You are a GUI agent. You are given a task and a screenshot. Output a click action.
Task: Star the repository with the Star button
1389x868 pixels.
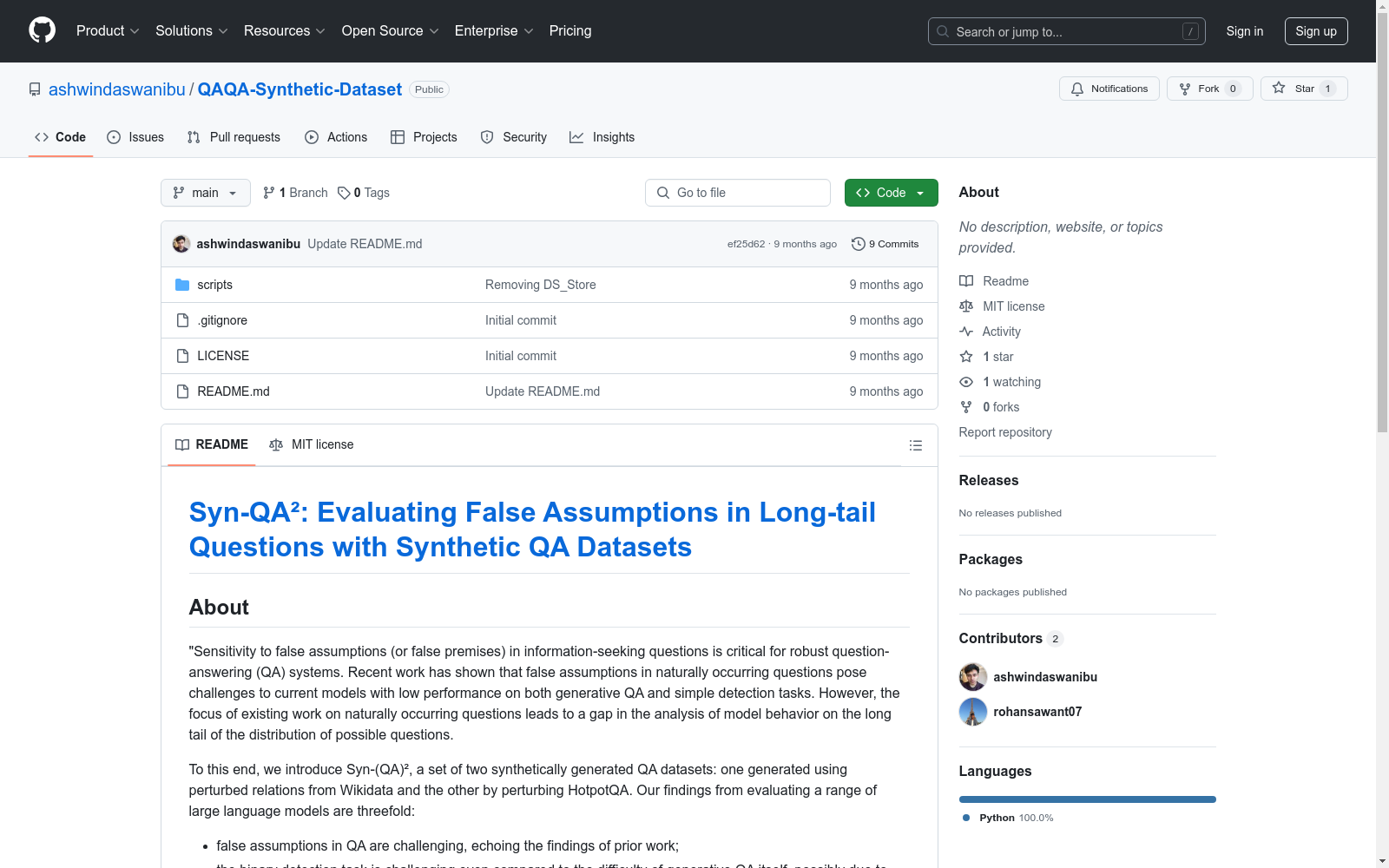coord(1304,89)
